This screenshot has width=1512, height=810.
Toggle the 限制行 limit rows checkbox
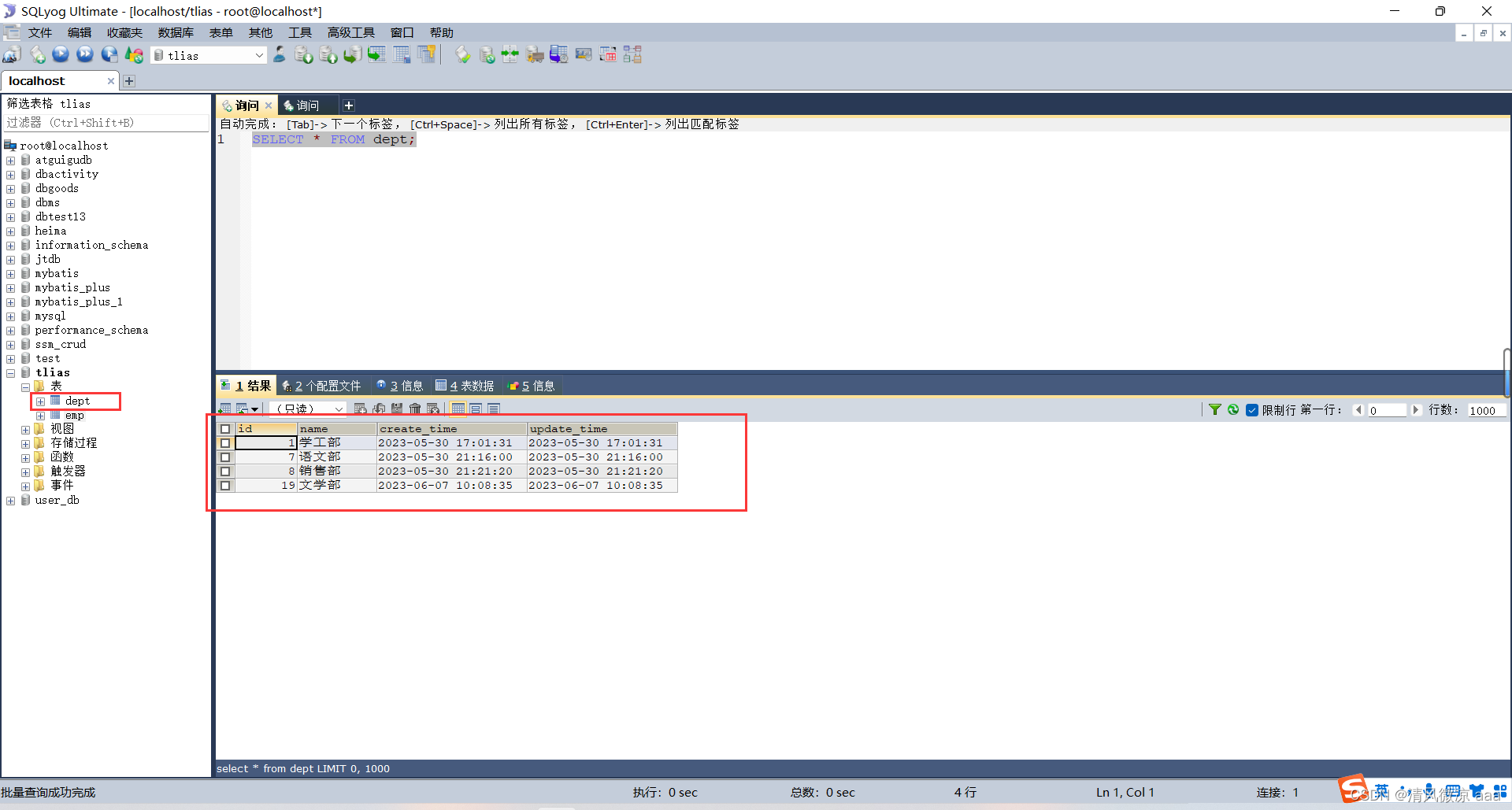[x=1252, y=410]
